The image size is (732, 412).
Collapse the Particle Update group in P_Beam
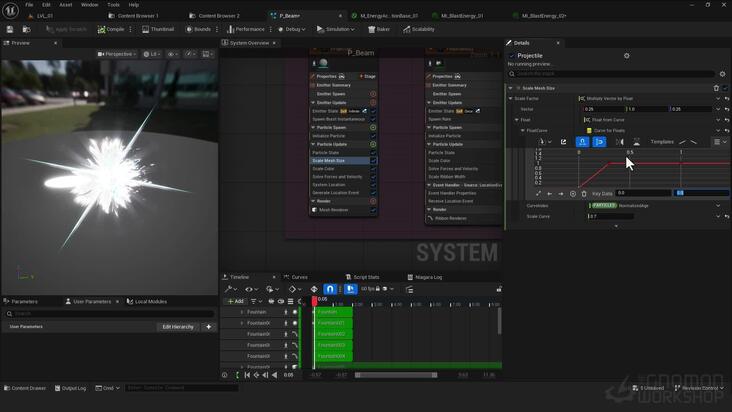click(313, 144)
